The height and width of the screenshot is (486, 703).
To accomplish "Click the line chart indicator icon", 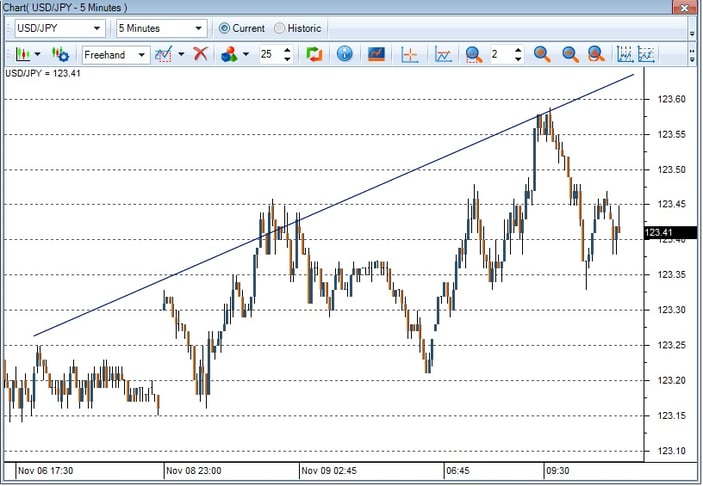I will (443, 54).
